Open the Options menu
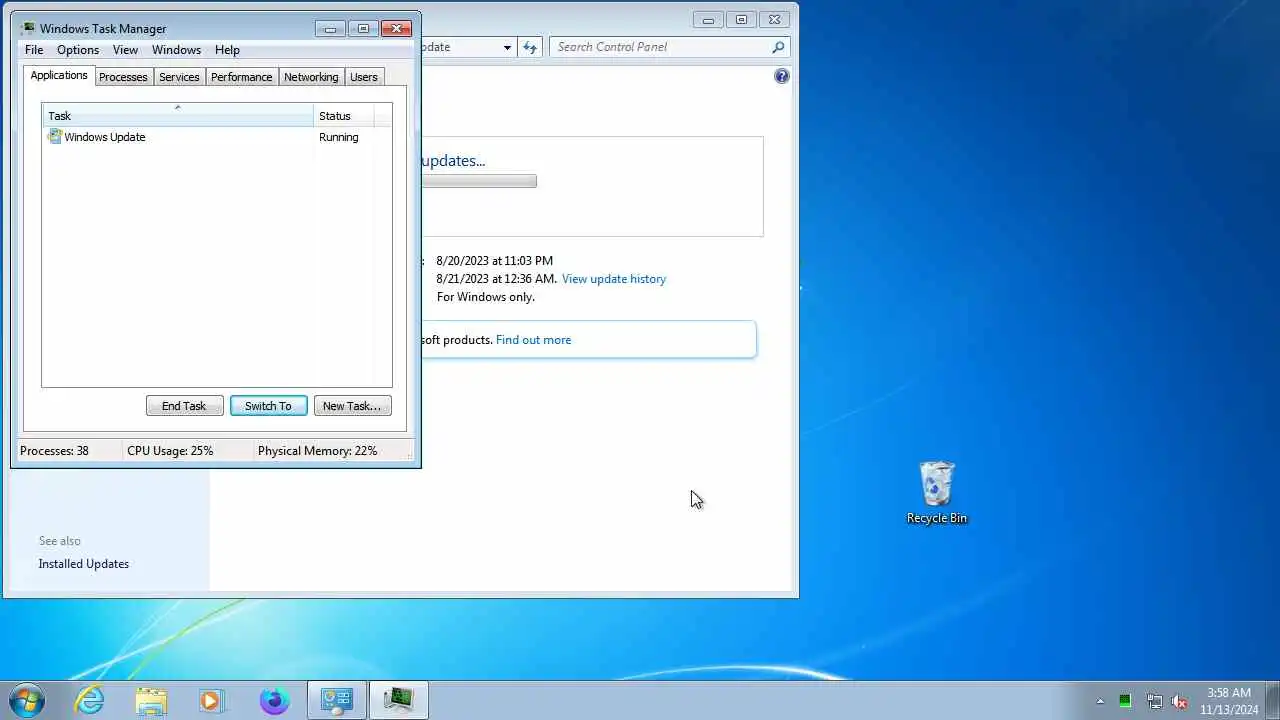Image resolution: width=1280 pixels, height=720 pixels. click(78, 50)
